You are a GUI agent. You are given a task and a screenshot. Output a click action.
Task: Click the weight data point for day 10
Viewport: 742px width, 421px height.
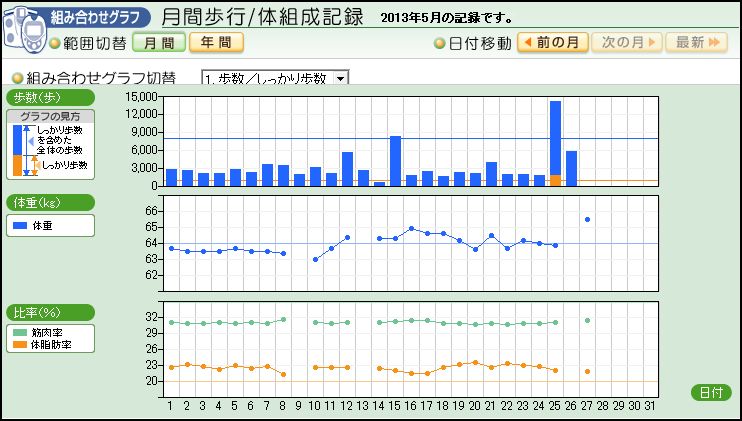pos(315,260)
